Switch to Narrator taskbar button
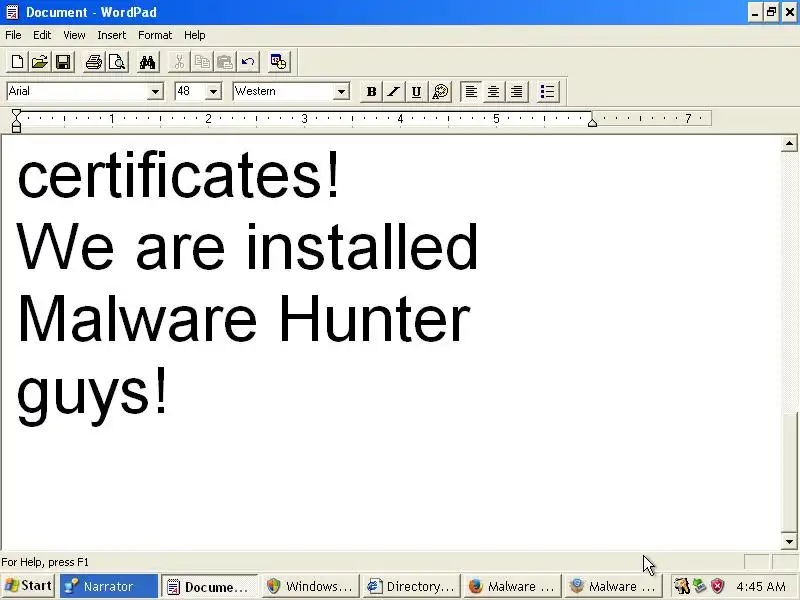 [x=109, y=586]
